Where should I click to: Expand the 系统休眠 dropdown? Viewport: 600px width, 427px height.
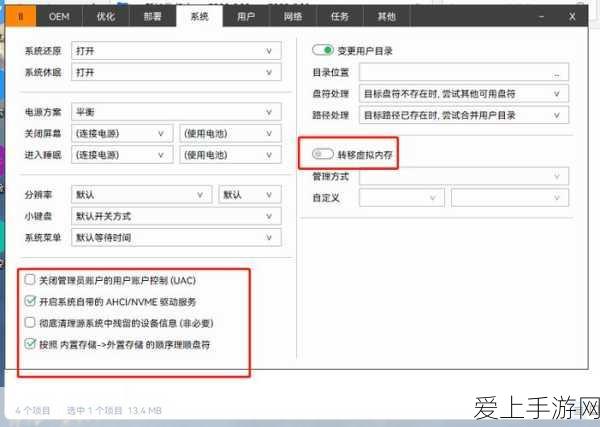click(x=176, y=72)
